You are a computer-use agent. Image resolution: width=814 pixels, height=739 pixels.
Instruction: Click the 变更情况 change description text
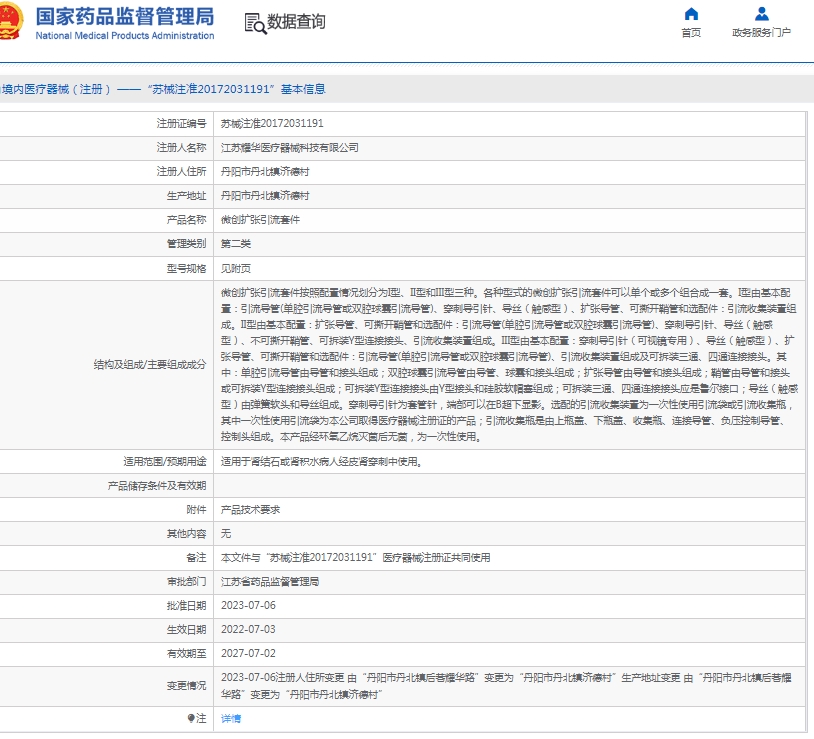[x=506, y=686]
